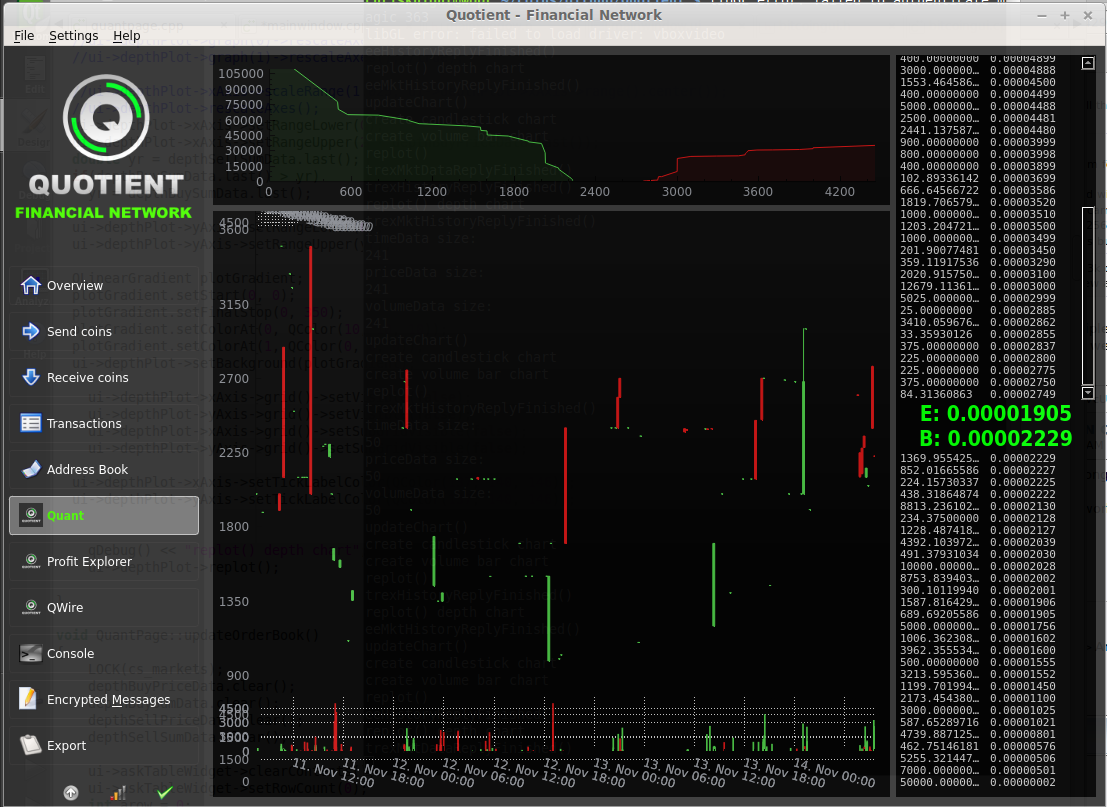This screenshot has height=807, width=1107.
Task: Select bid price cell 0.00002225
Action: tap(1022, 482)
